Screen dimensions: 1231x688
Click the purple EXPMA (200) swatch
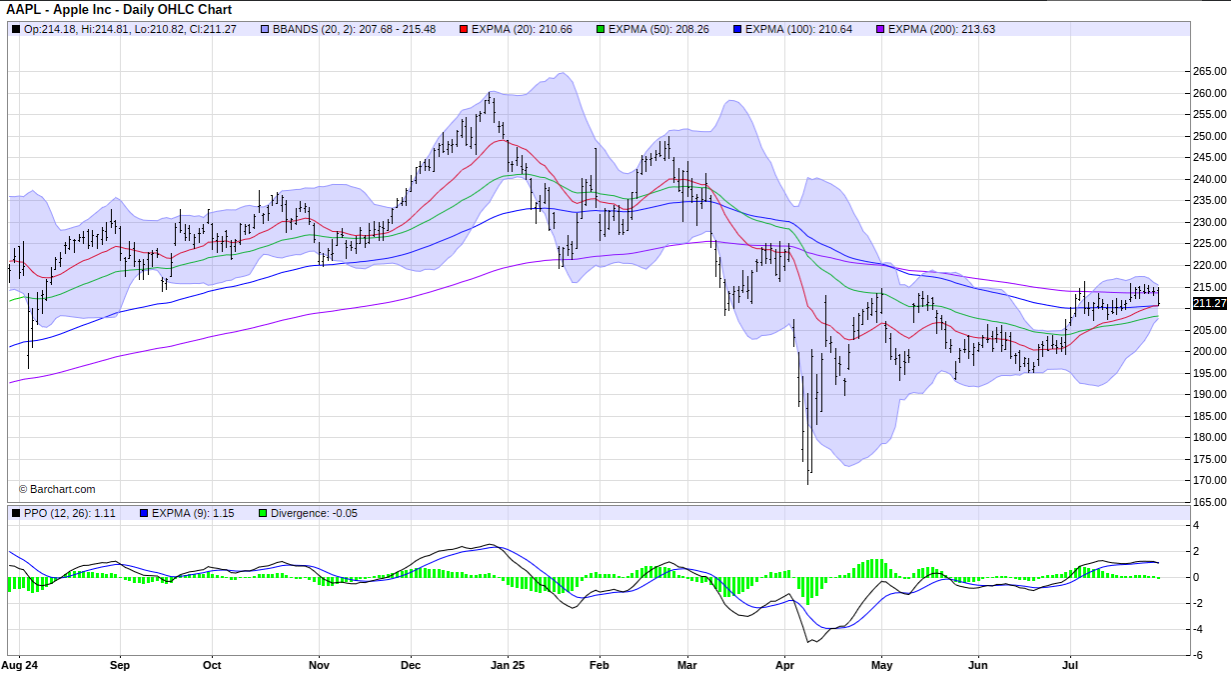pyautogui.click(x=880, y=29)
